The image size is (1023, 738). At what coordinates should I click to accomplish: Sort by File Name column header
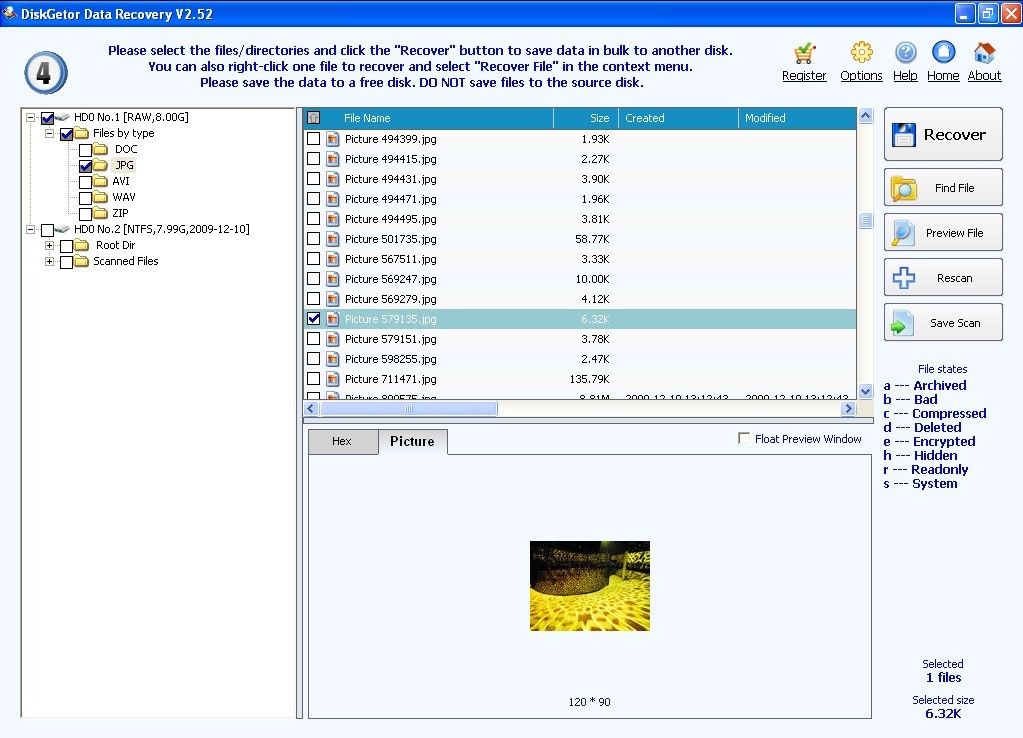438,118
